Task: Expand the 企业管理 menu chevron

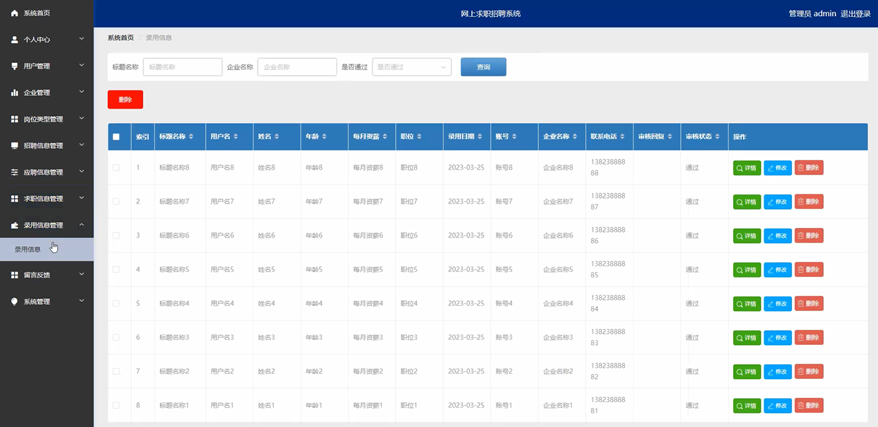Action: click(82, 92)
